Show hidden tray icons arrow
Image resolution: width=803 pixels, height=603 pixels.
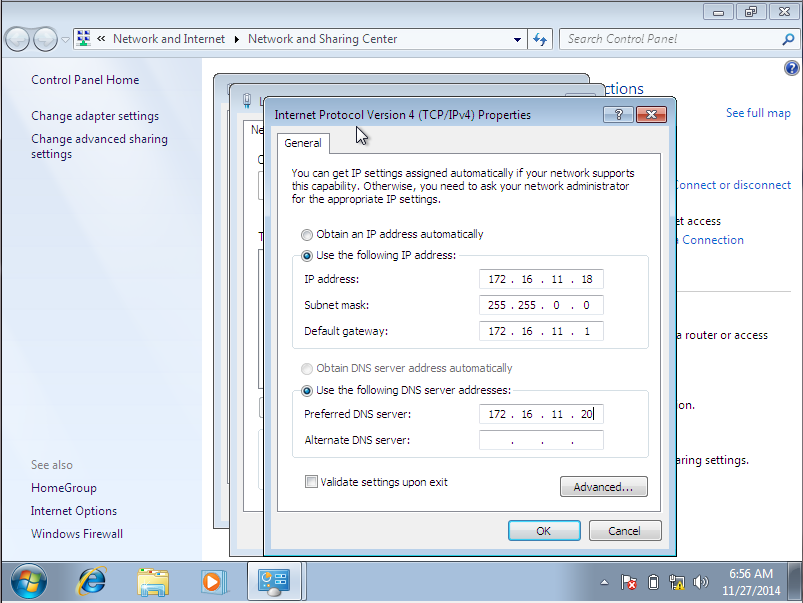click(604, 583)
